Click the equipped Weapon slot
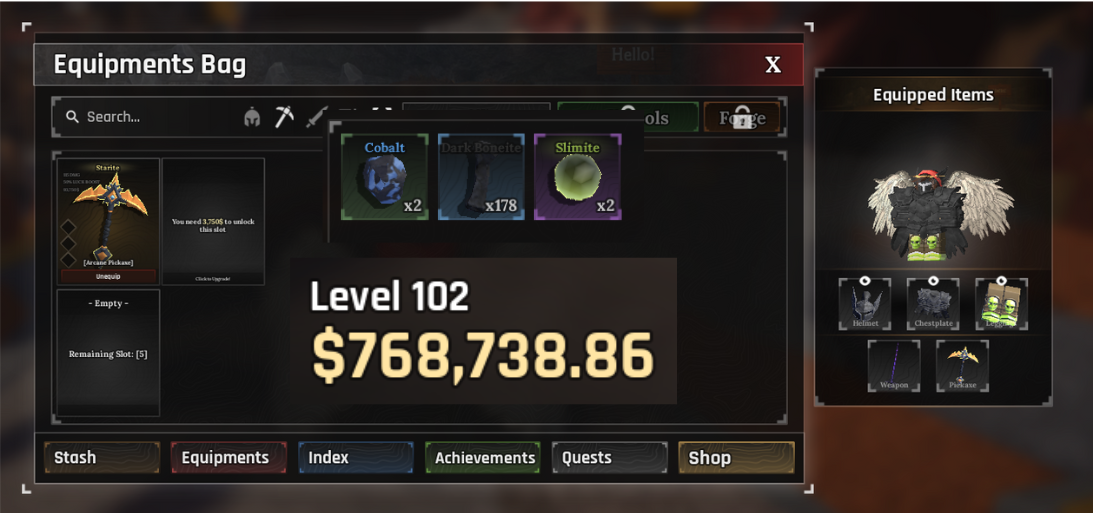The width and height of the screenshot is (1093, 513). click(x=894, y=366)
